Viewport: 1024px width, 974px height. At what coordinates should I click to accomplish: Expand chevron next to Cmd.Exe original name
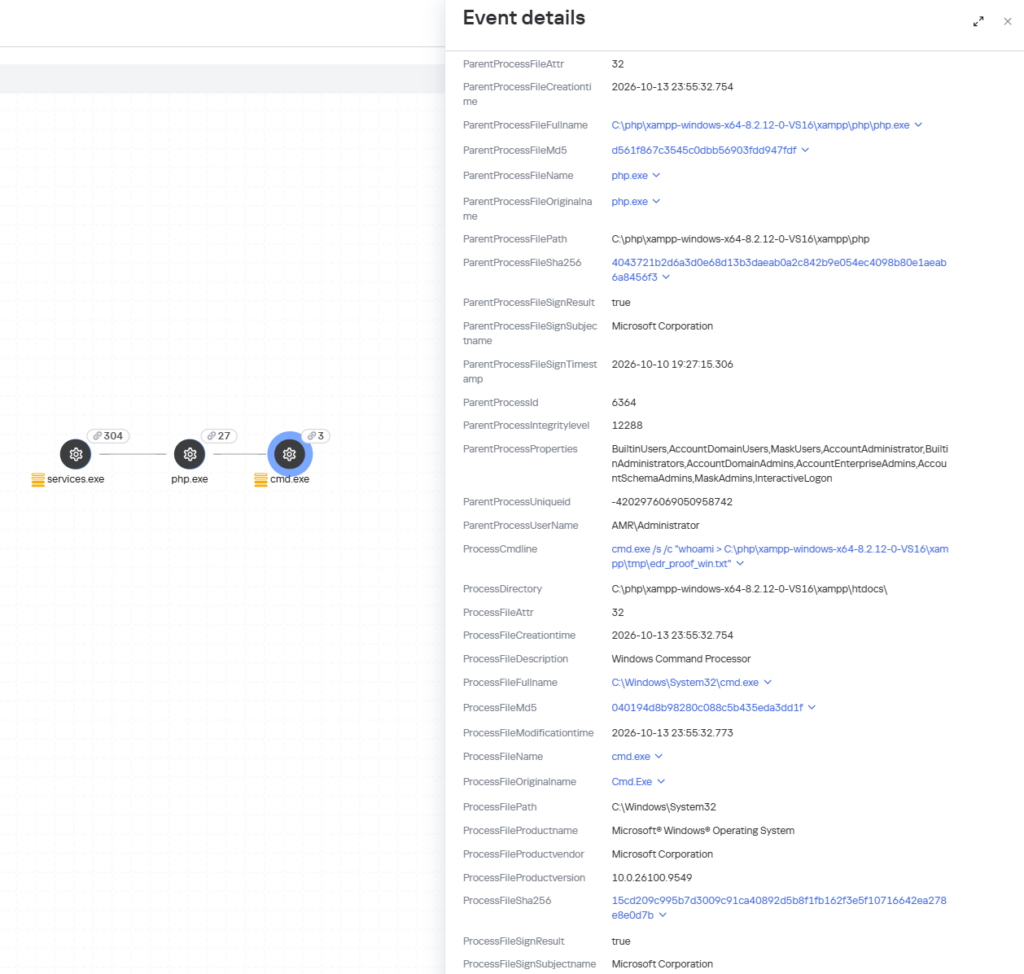pyautogui.click(x=661, y=781)
